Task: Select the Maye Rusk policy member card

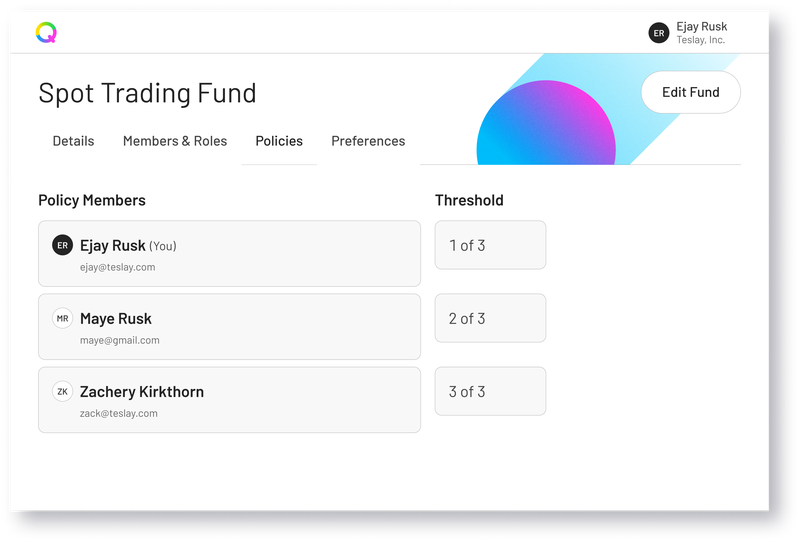Action: tap(230, 327)
